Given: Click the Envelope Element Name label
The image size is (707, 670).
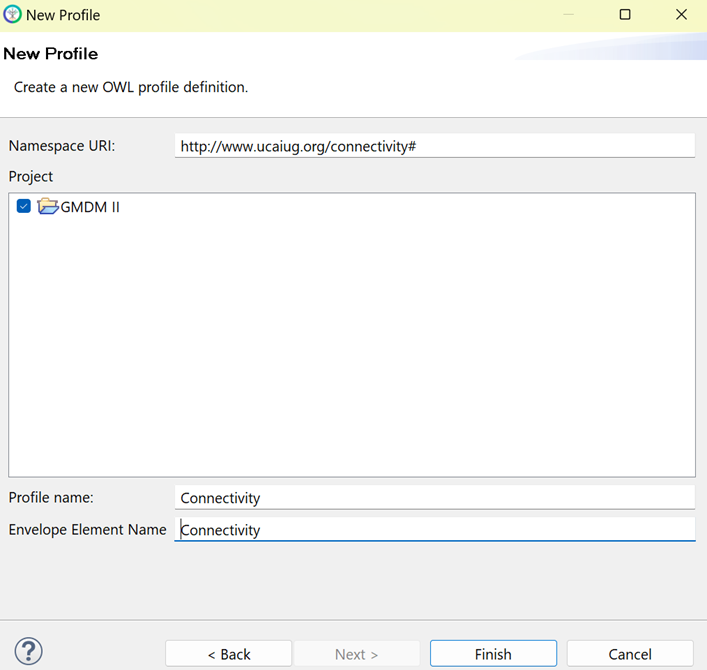Looking at the screenshot, I should (x=87, y=529).
